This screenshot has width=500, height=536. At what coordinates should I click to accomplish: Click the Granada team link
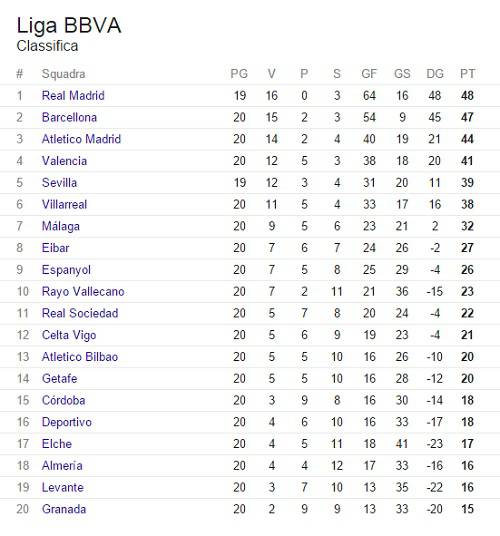pos(64,509)
